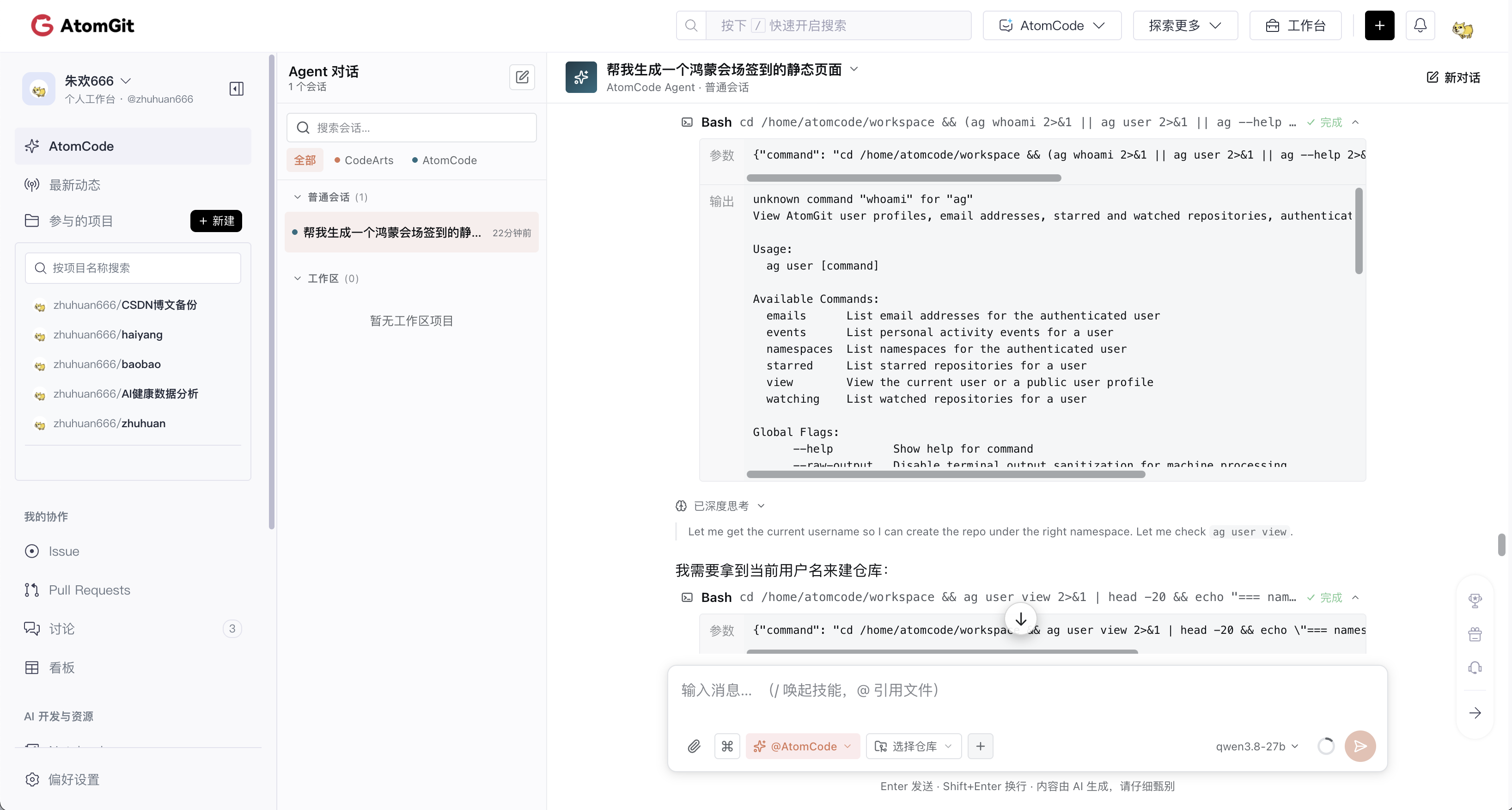Image resolution: width=1512 pixels, height=810 pixels.
Task: Select the 全部 conversation filter
Action: point(305,160)
